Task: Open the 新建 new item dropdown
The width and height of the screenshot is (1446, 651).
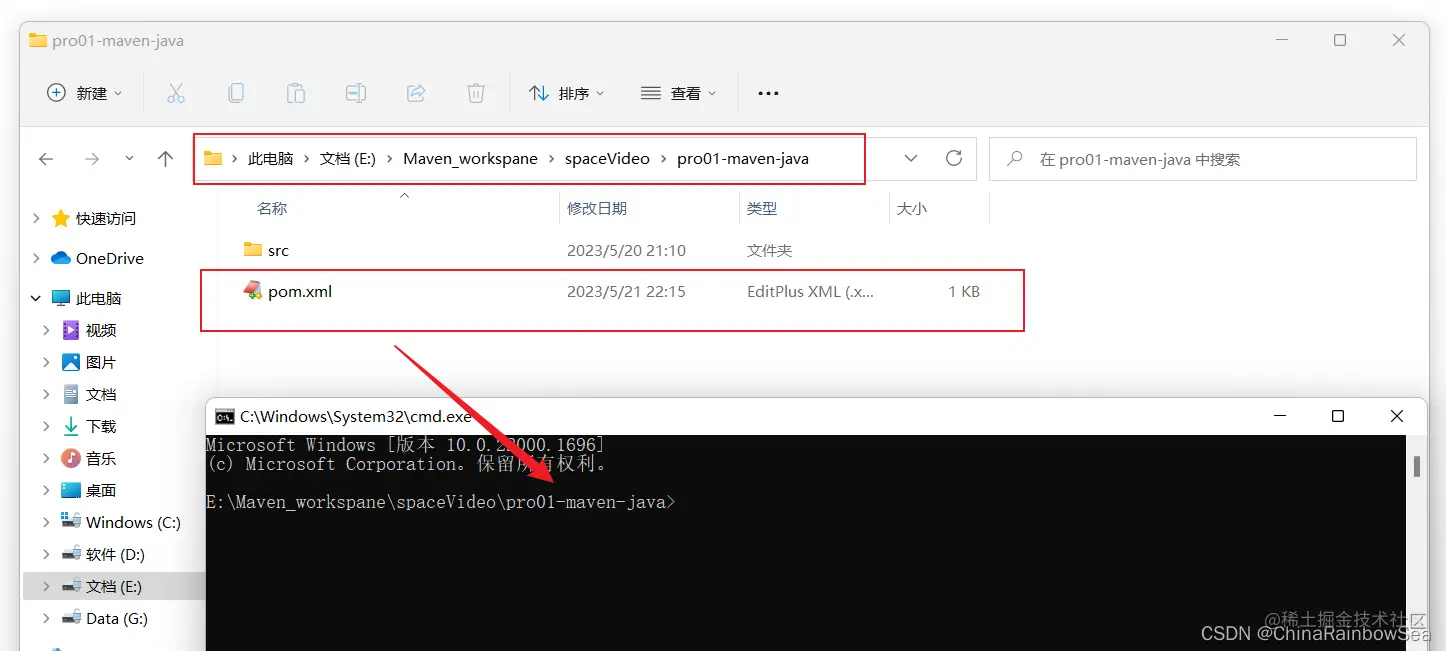Action: (83, 92)
